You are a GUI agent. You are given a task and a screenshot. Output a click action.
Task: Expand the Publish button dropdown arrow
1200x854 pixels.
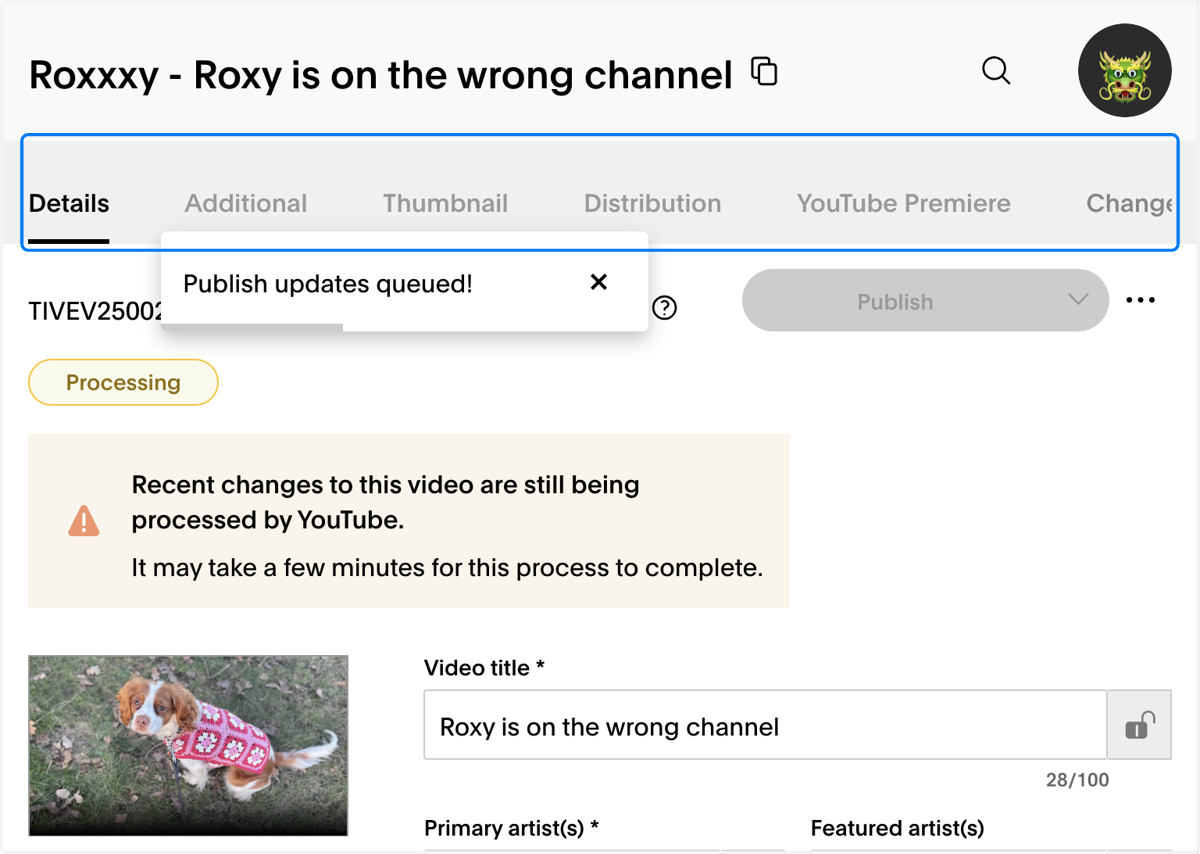pyautogui.click(x=1078, y=300)
